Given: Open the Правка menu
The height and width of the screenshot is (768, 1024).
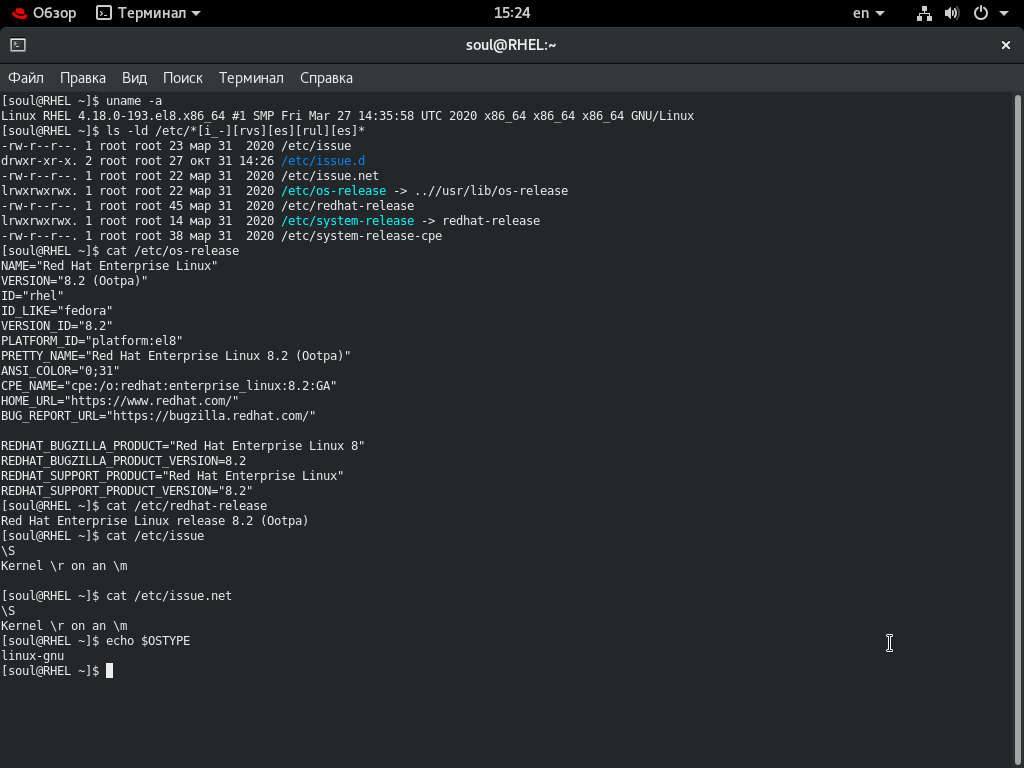Looking at the screenshot, I should point(83,78).
